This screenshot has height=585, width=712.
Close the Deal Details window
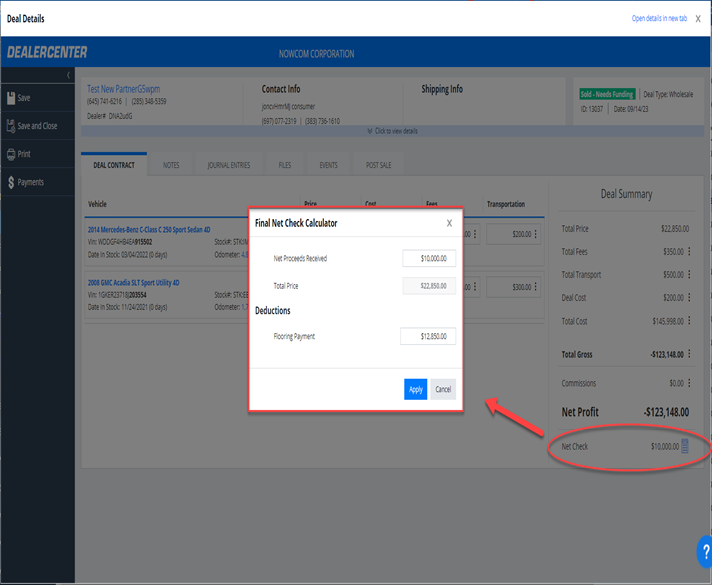[x=698, y=19]
